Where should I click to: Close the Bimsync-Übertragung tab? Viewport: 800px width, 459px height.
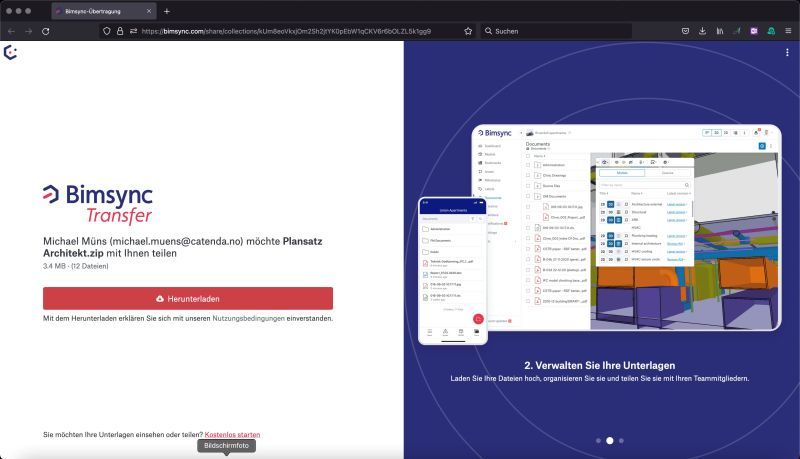149,11
